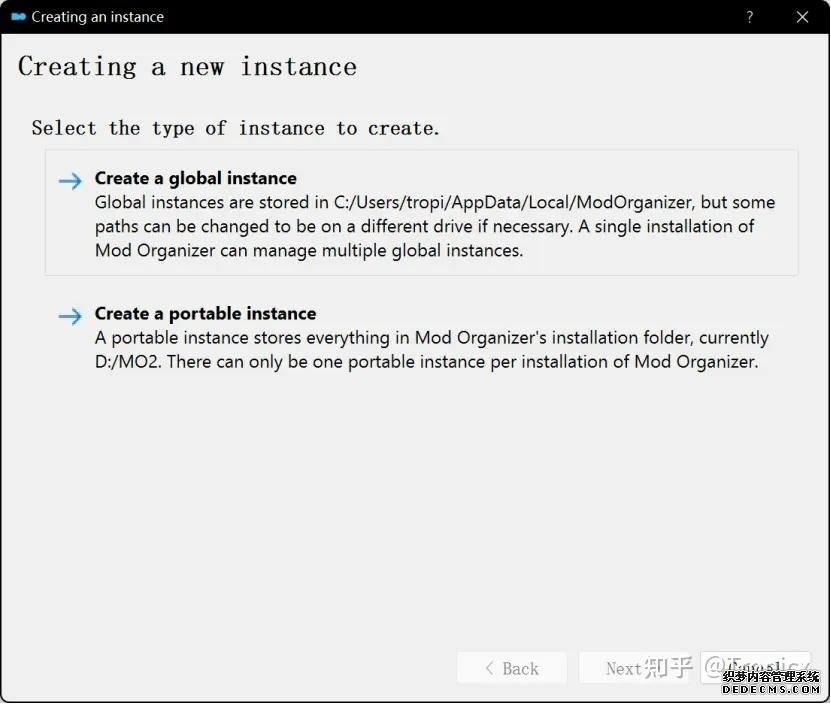Click the question mark help button
The image size is (831, 704).
[750, 17]
